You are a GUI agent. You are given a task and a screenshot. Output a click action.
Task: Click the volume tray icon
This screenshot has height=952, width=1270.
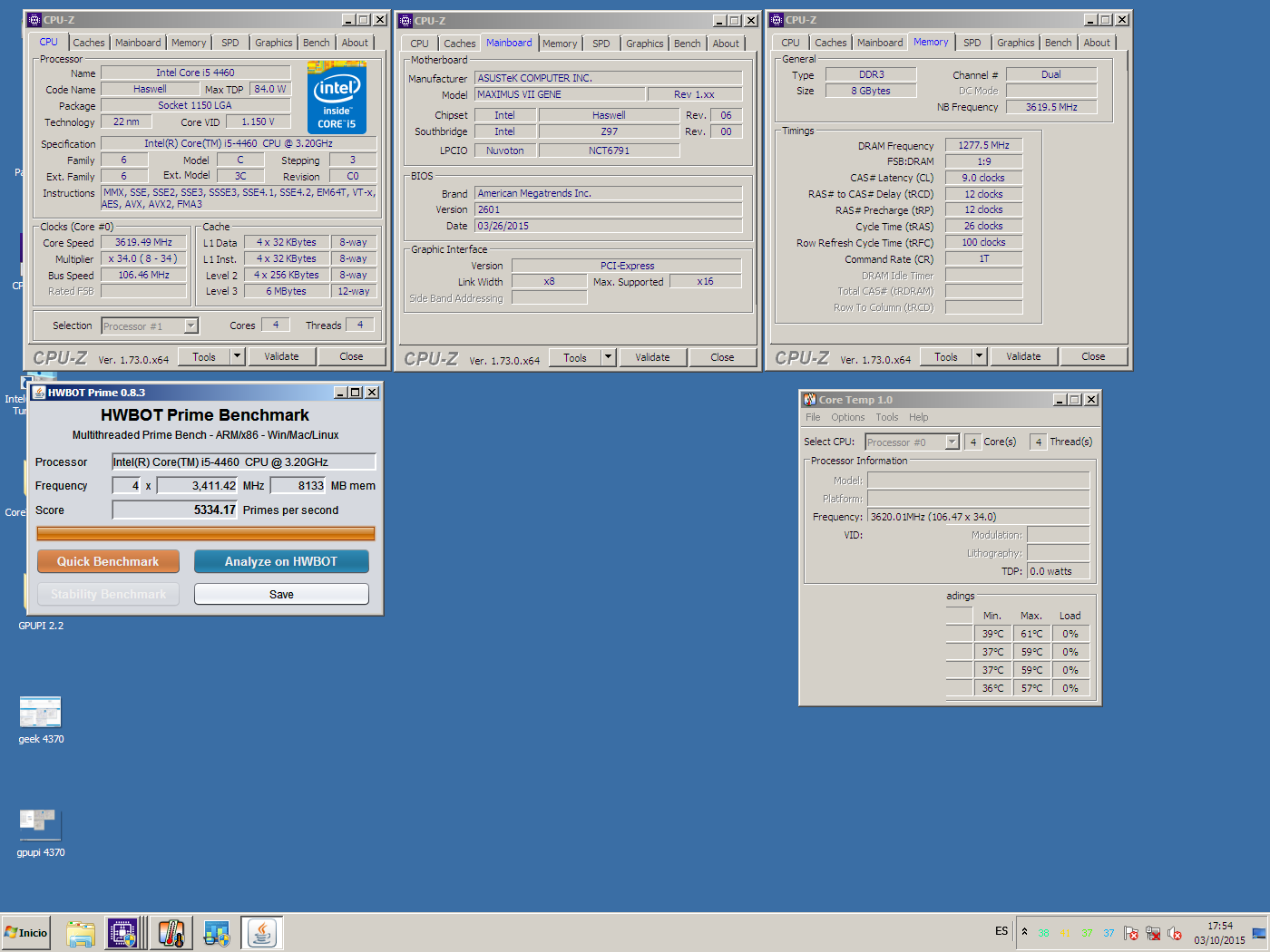tap(1175, 933)
